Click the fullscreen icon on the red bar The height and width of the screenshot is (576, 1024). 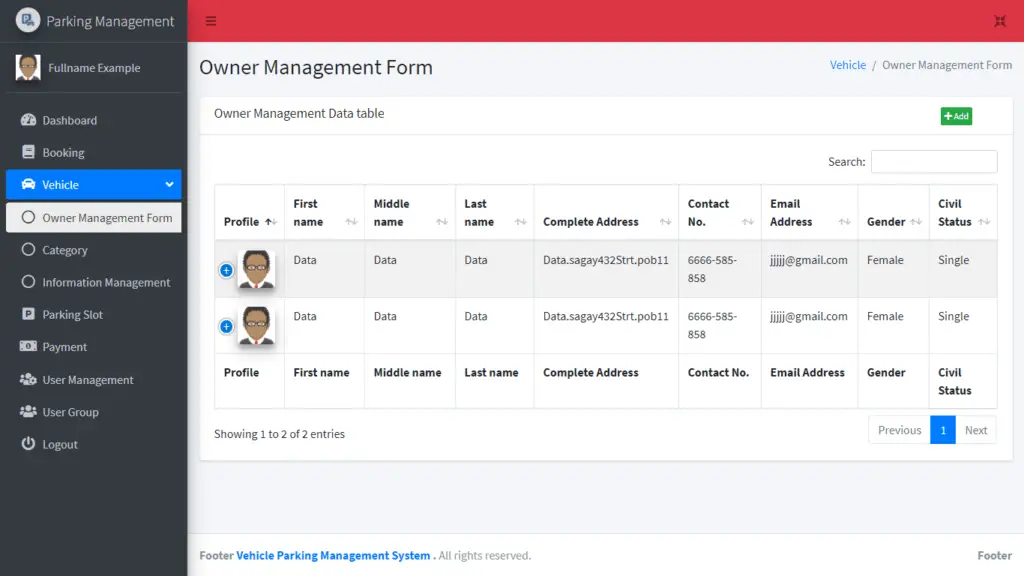coord(1000,20)
